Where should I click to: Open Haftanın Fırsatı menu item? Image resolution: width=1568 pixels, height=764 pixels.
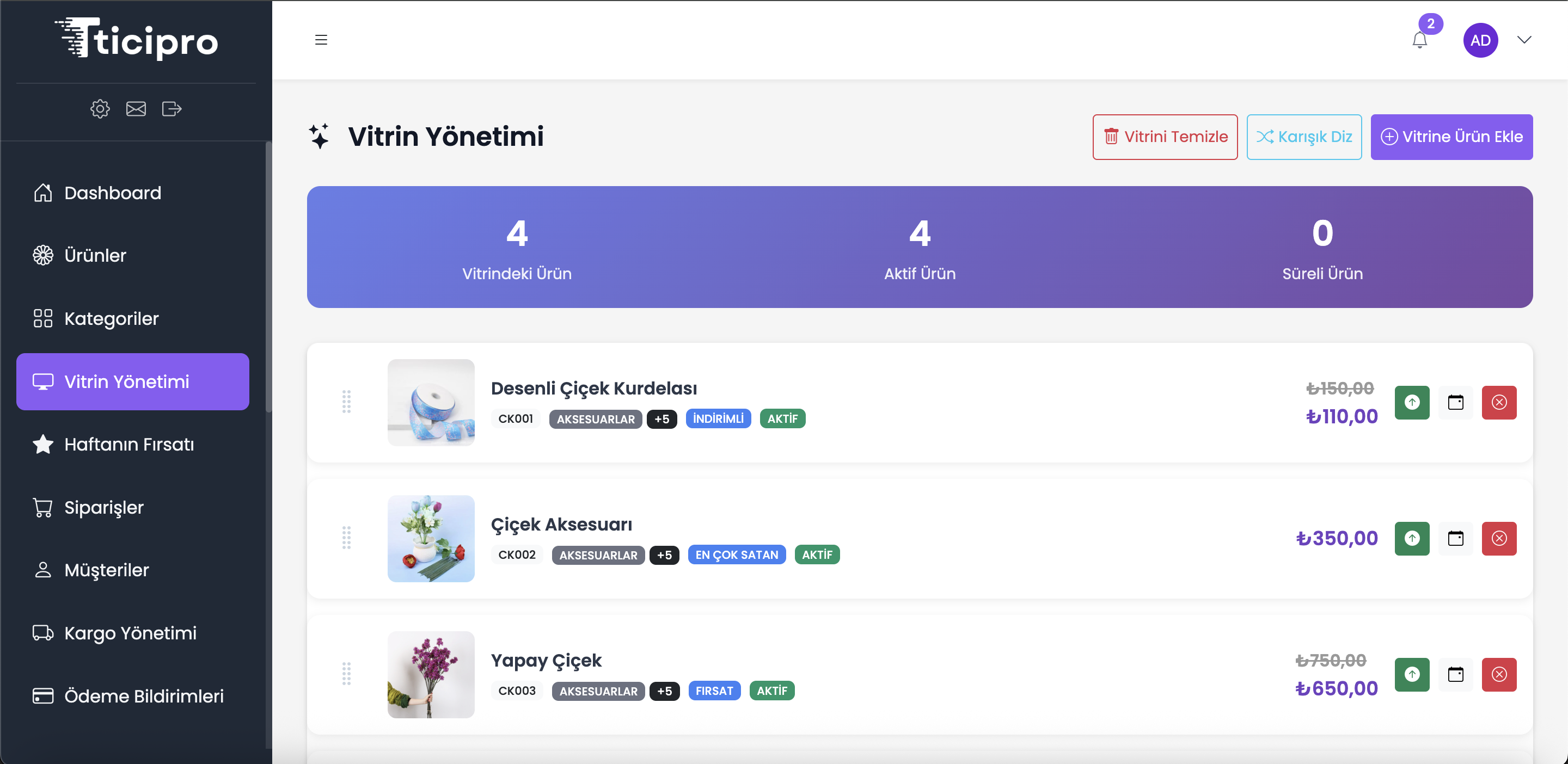128,445
